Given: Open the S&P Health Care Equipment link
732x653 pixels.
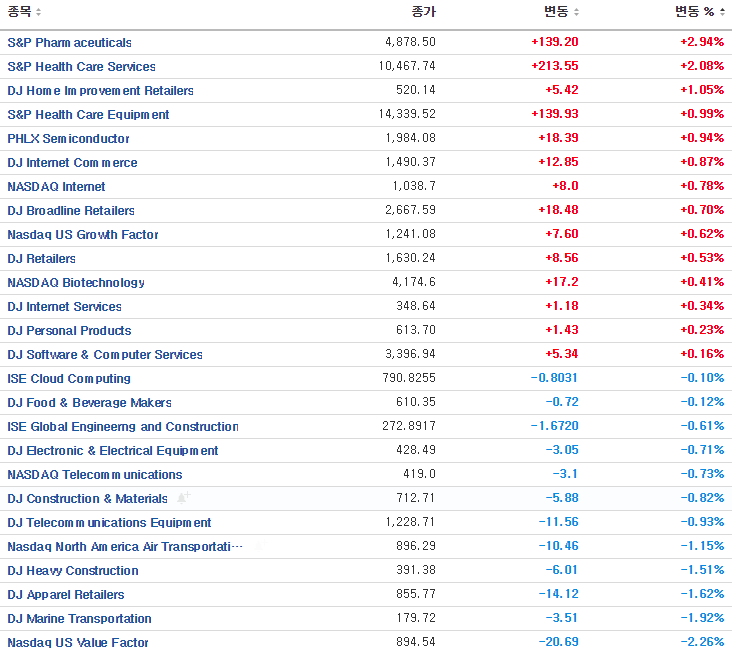Looking at the screenshot, I should point(88,115).
